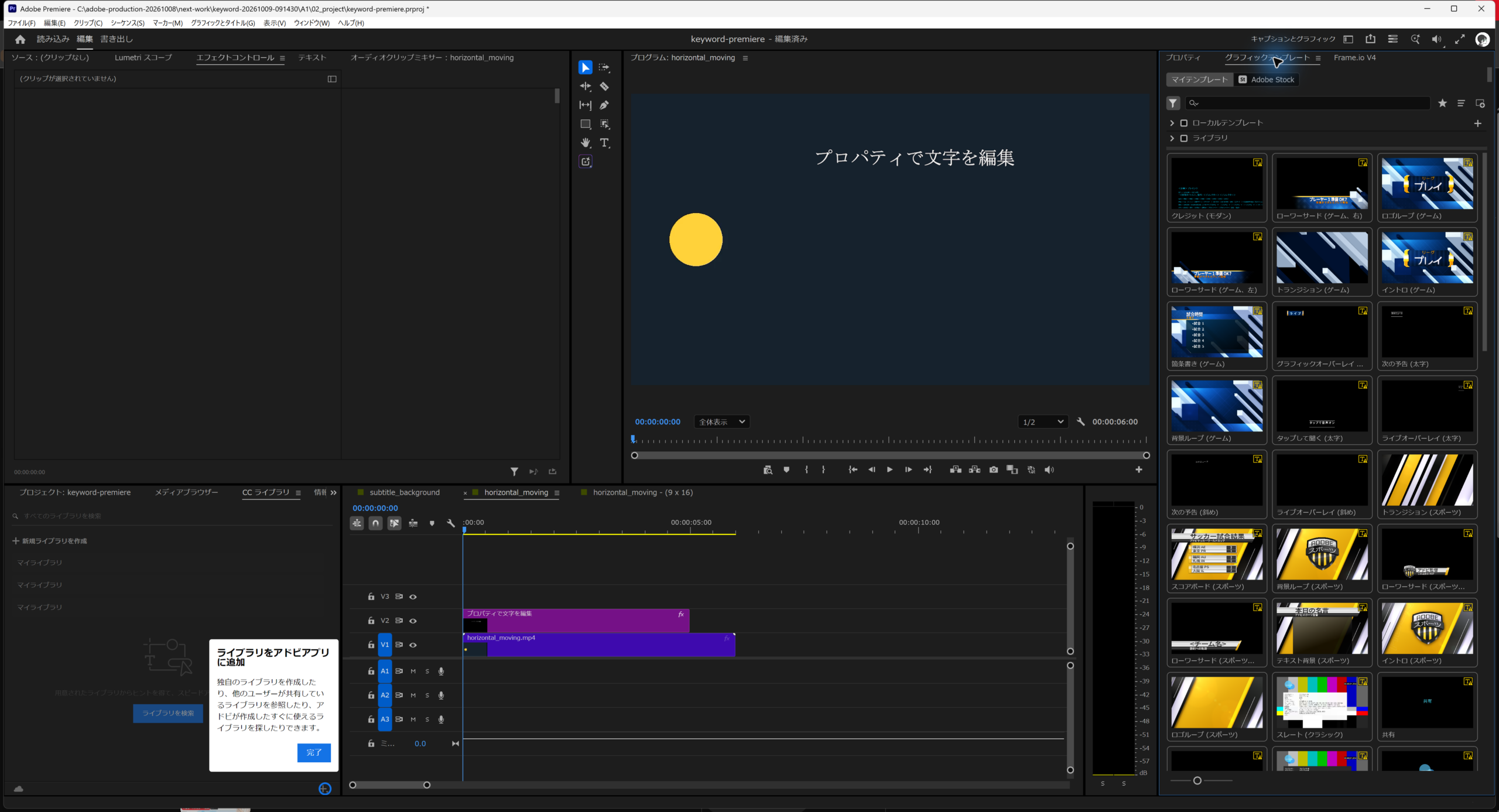1499x812 pixels.
Task: Expand the ローカルテンプレート folder
Action: coord(1172,124)
